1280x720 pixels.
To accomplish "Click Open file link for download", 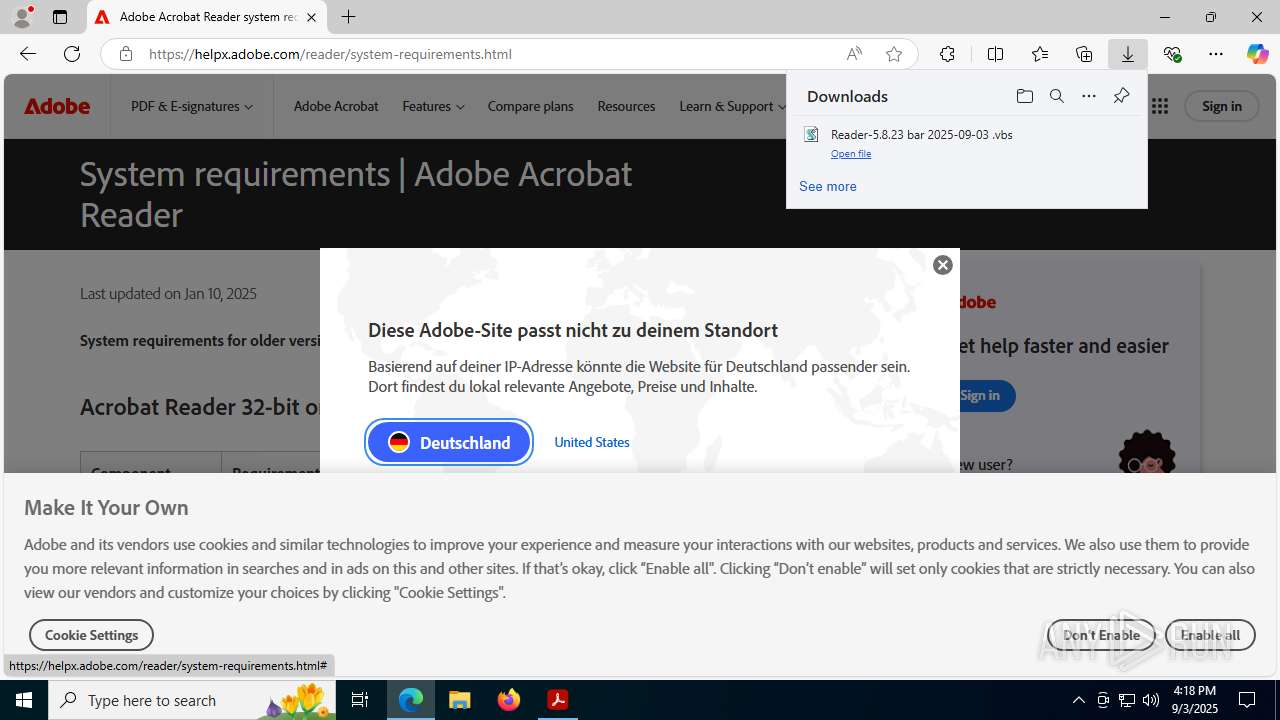I will [x=851, y=153].
